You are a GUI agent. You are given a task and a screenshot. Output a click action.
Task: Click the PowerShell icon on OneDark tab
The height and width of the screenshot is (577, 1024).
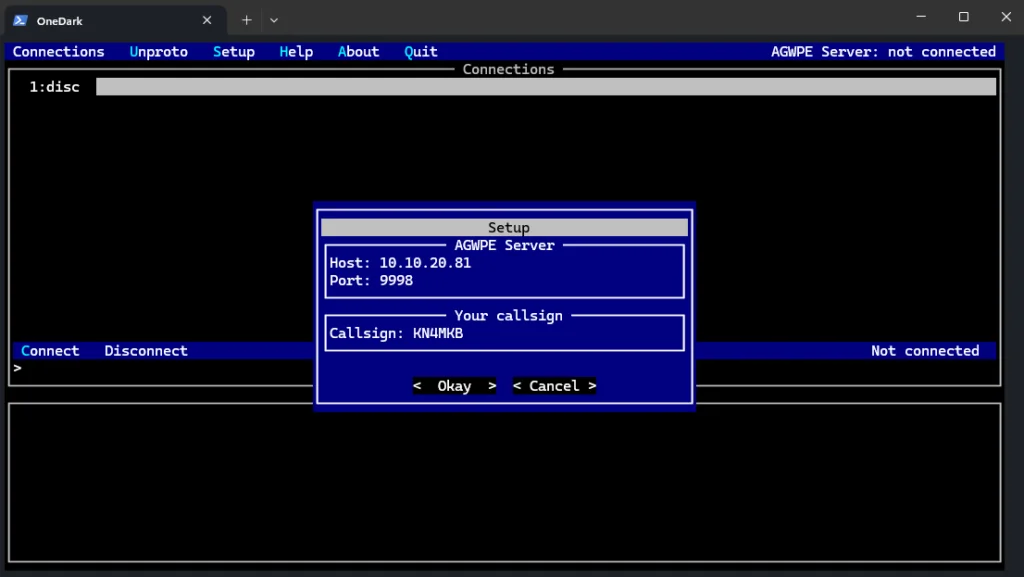20,20
